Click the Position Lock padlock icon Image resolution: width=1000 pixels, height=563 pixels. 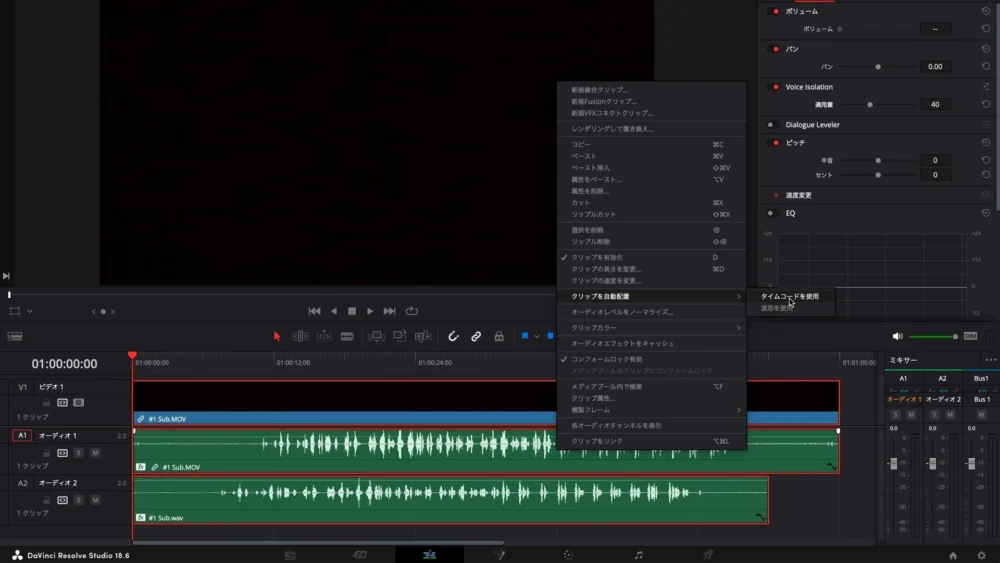click(x=499, y=336)
